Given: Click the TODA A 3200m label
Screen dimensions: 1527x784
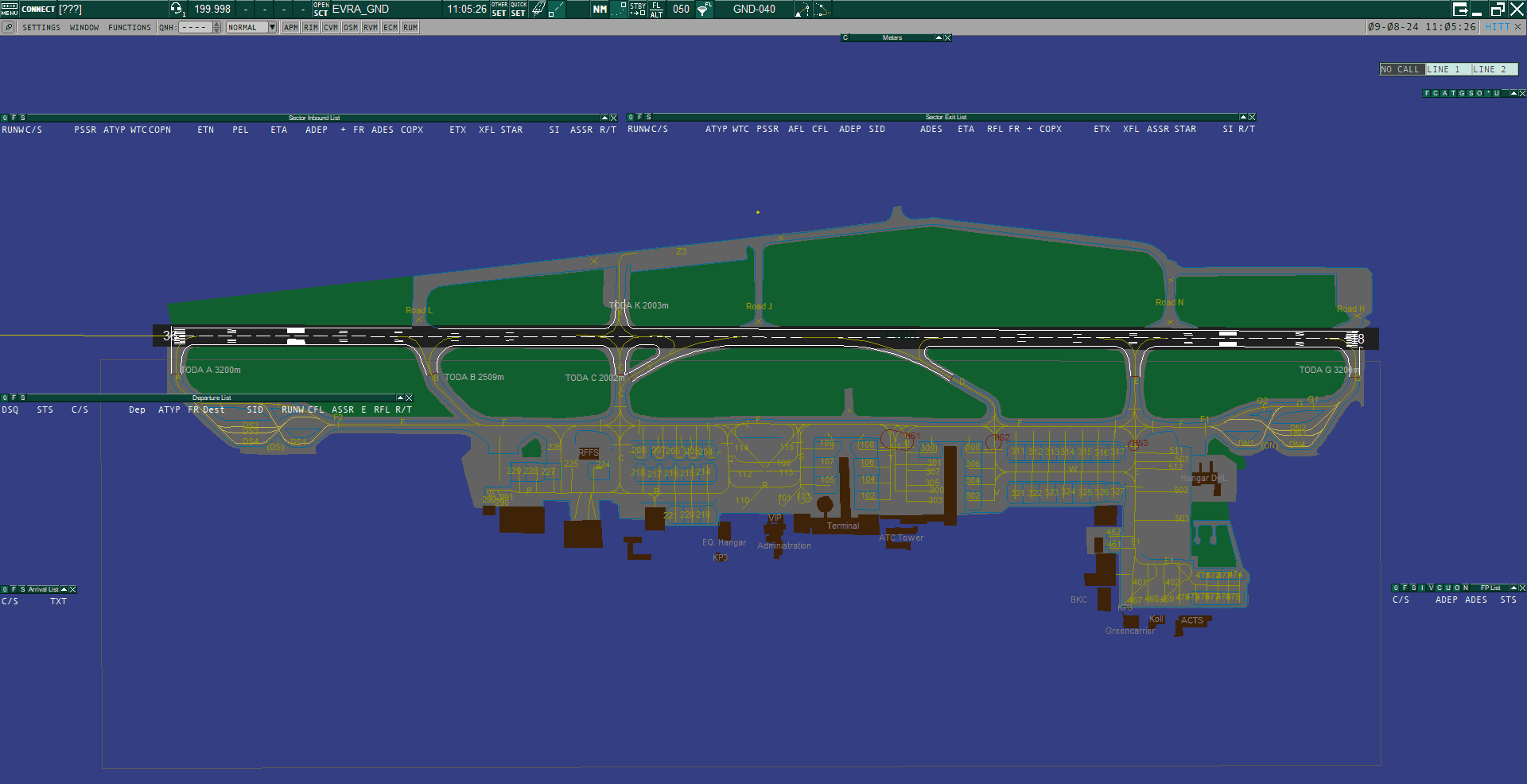Looking at the screenshot, I should tap(211, 370).
